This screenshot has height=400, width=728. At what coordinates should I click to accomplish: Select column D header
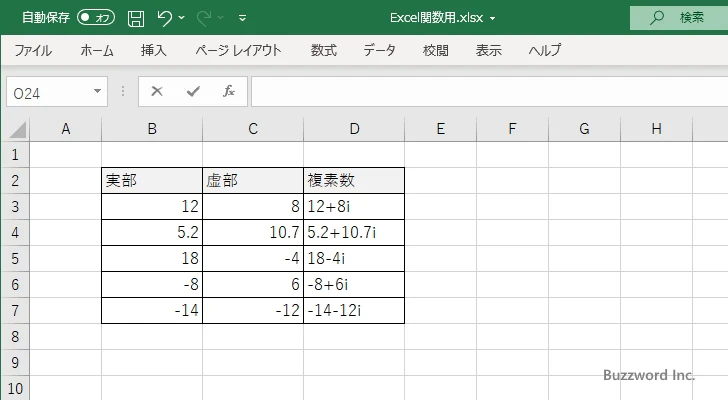coord(354,128)
